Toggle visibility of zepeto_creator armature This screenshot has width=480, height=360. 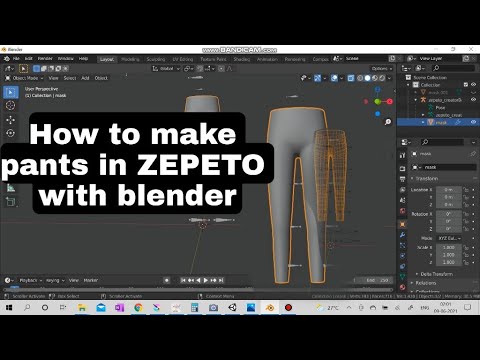473,100
